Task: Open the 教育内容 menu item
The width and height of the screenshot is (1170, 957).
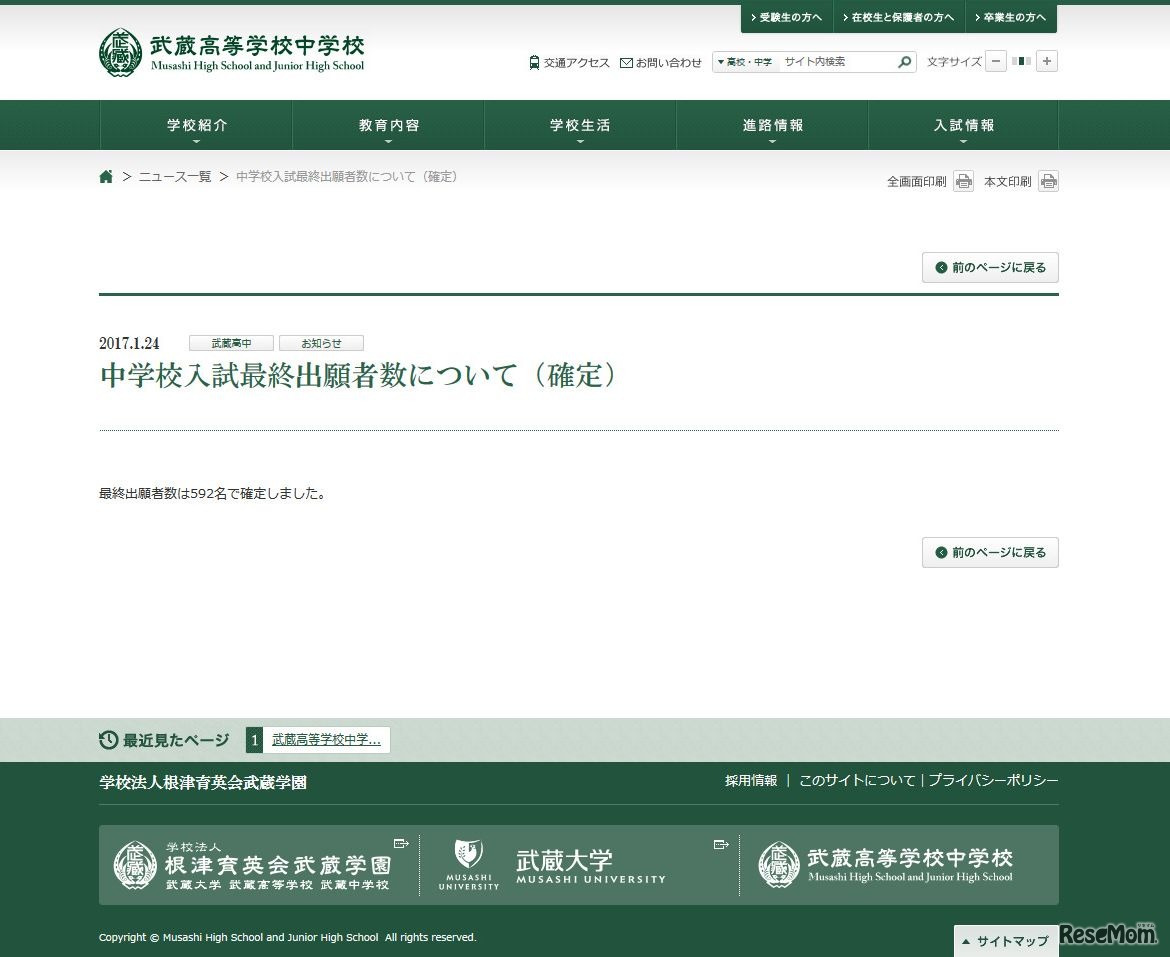Action: pos(388,126)
